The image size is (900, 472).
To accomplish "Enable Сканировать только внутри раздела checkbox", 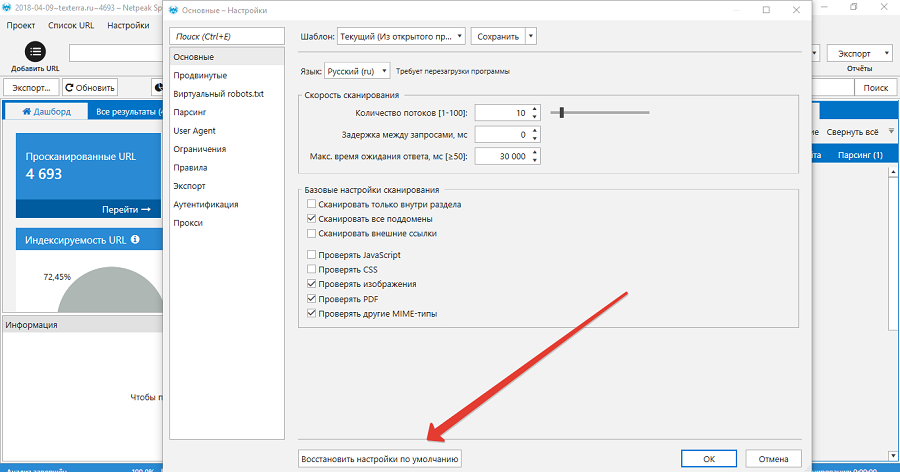I will pos(311,204).
